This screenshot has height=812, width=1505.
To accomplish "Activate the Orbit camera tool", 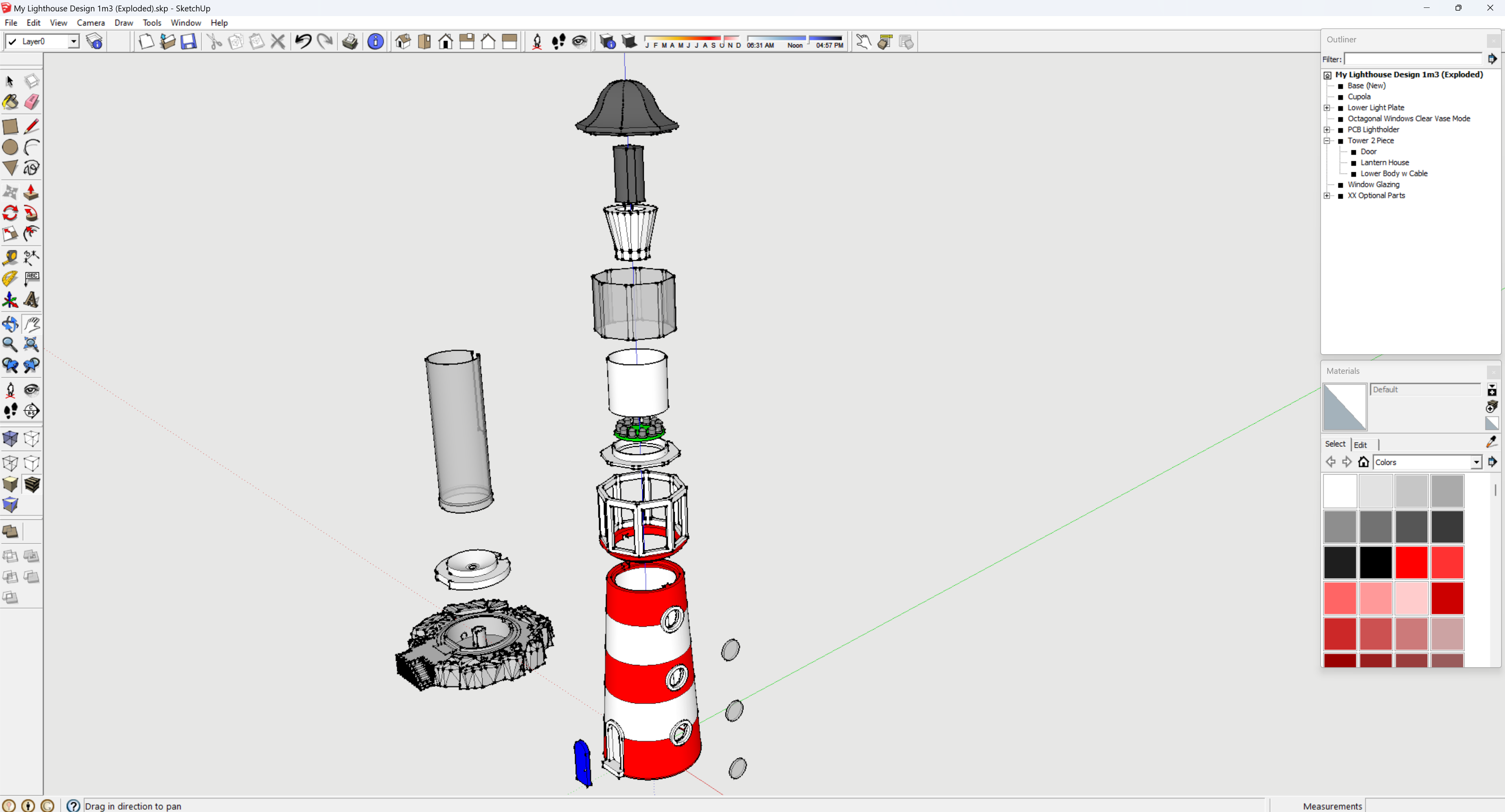I will click(x=10, y=324).
